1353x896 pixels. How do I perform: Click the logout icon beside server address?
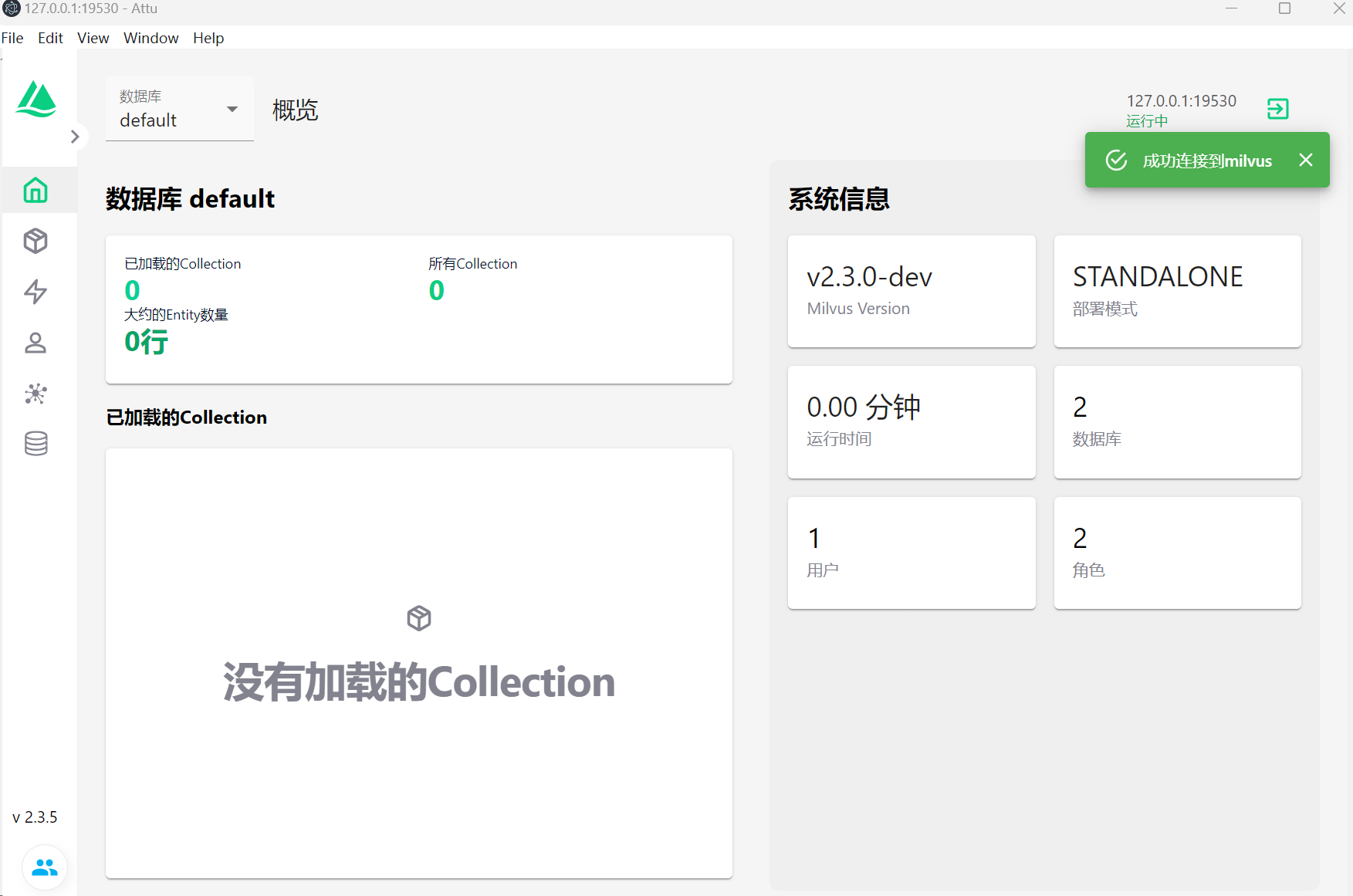1277,109
